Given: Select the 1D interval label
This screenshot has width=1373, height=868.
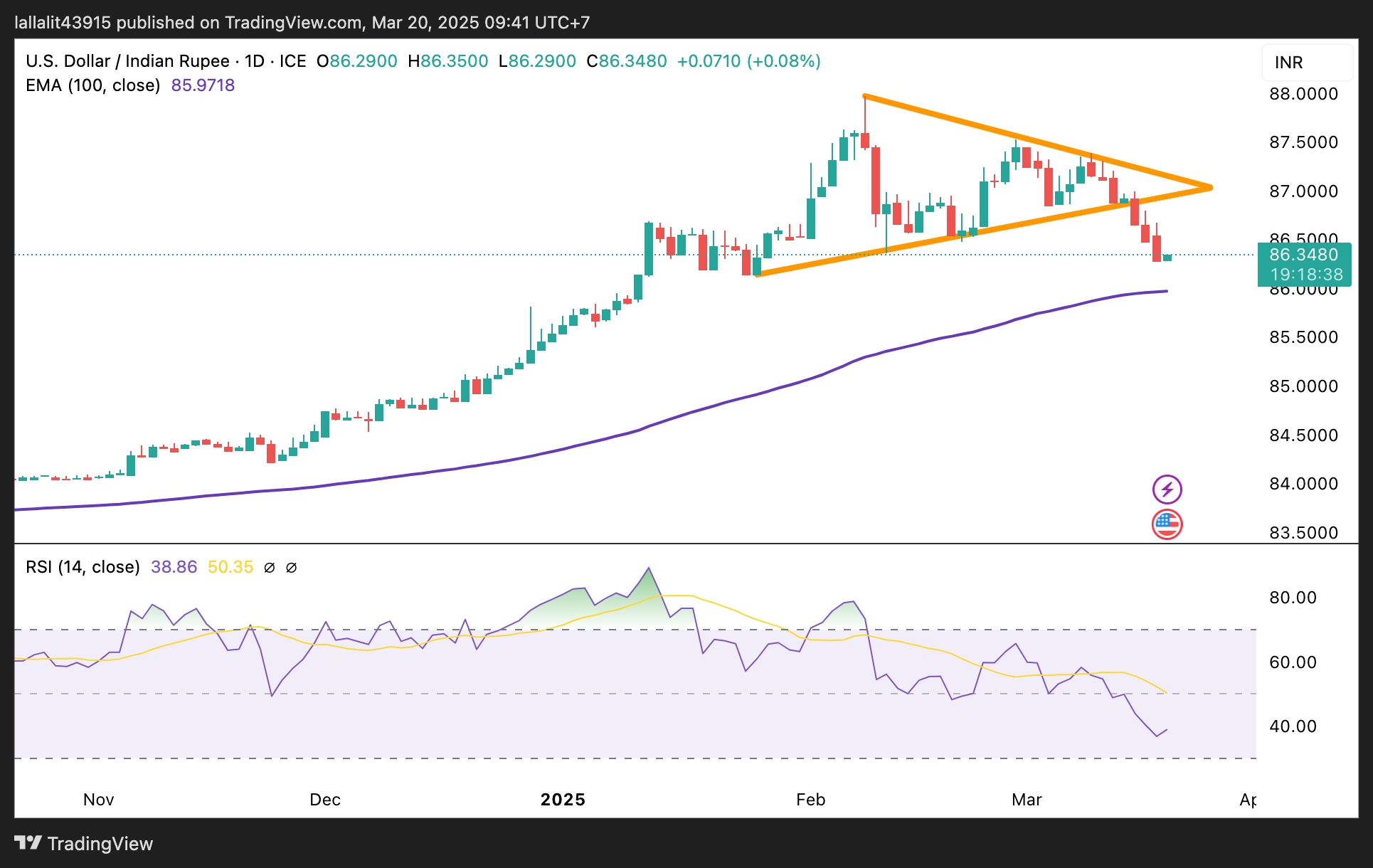Looking at the screenshot, I should [254, 61].
